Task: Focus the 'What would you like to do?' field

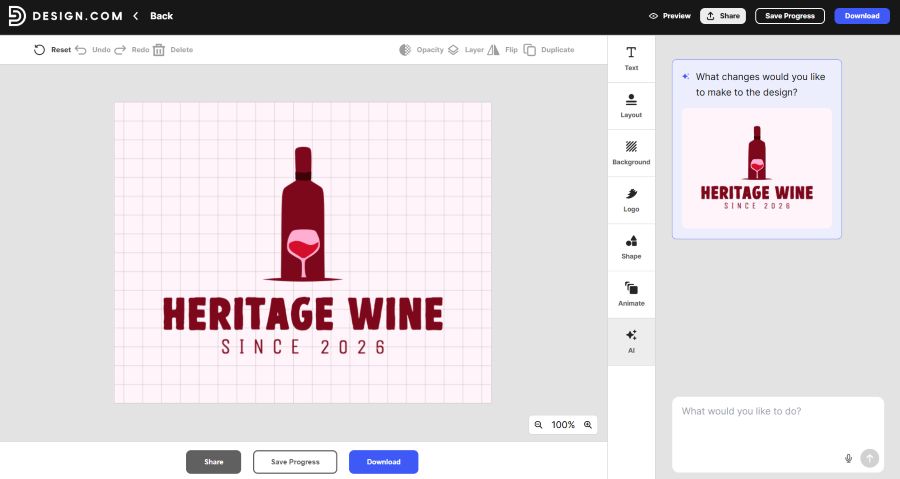Action: point(778,434)
